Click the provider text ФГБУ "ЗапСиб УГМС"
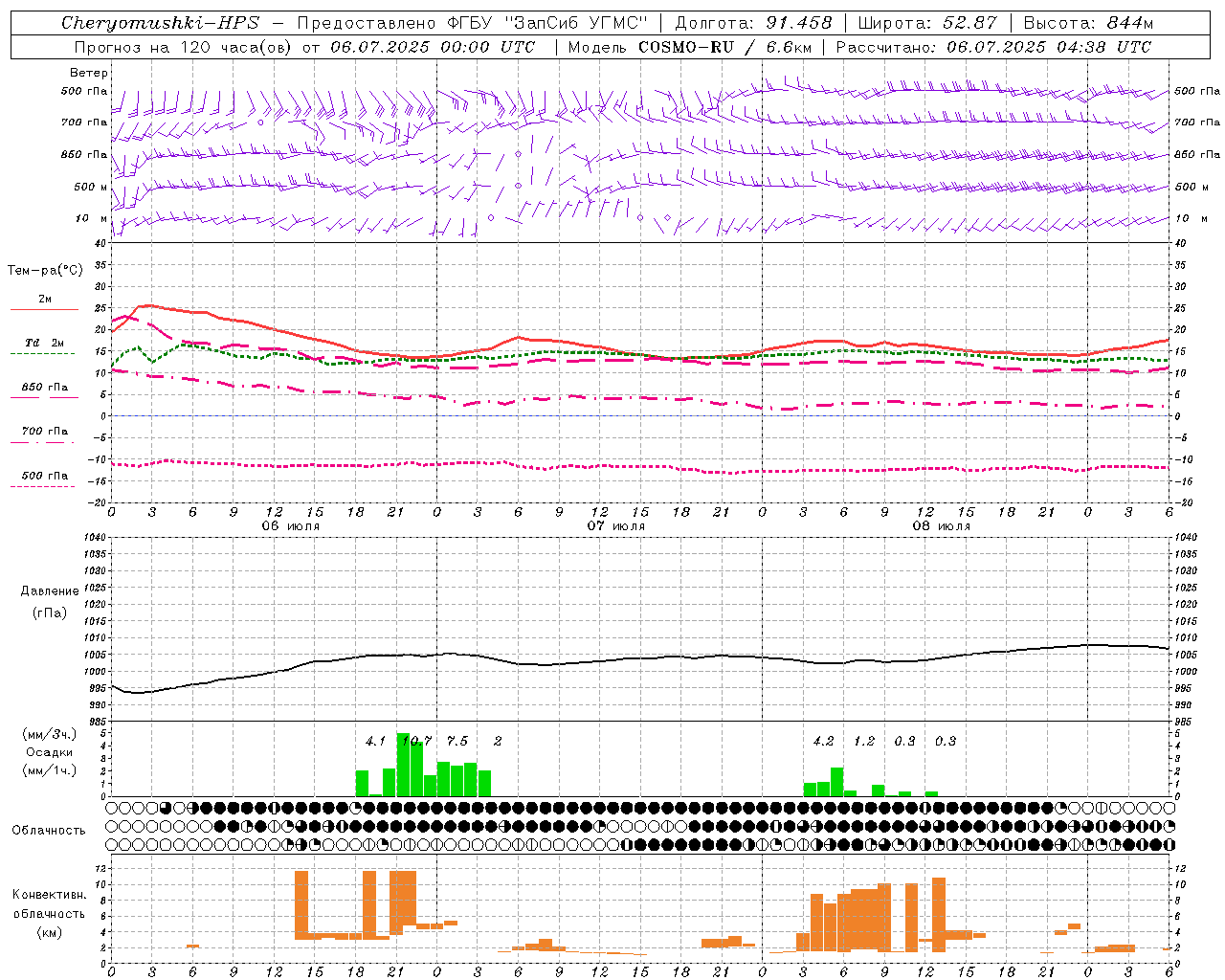The width and height of the screenshot is (1225, 980). pos(547,23)
